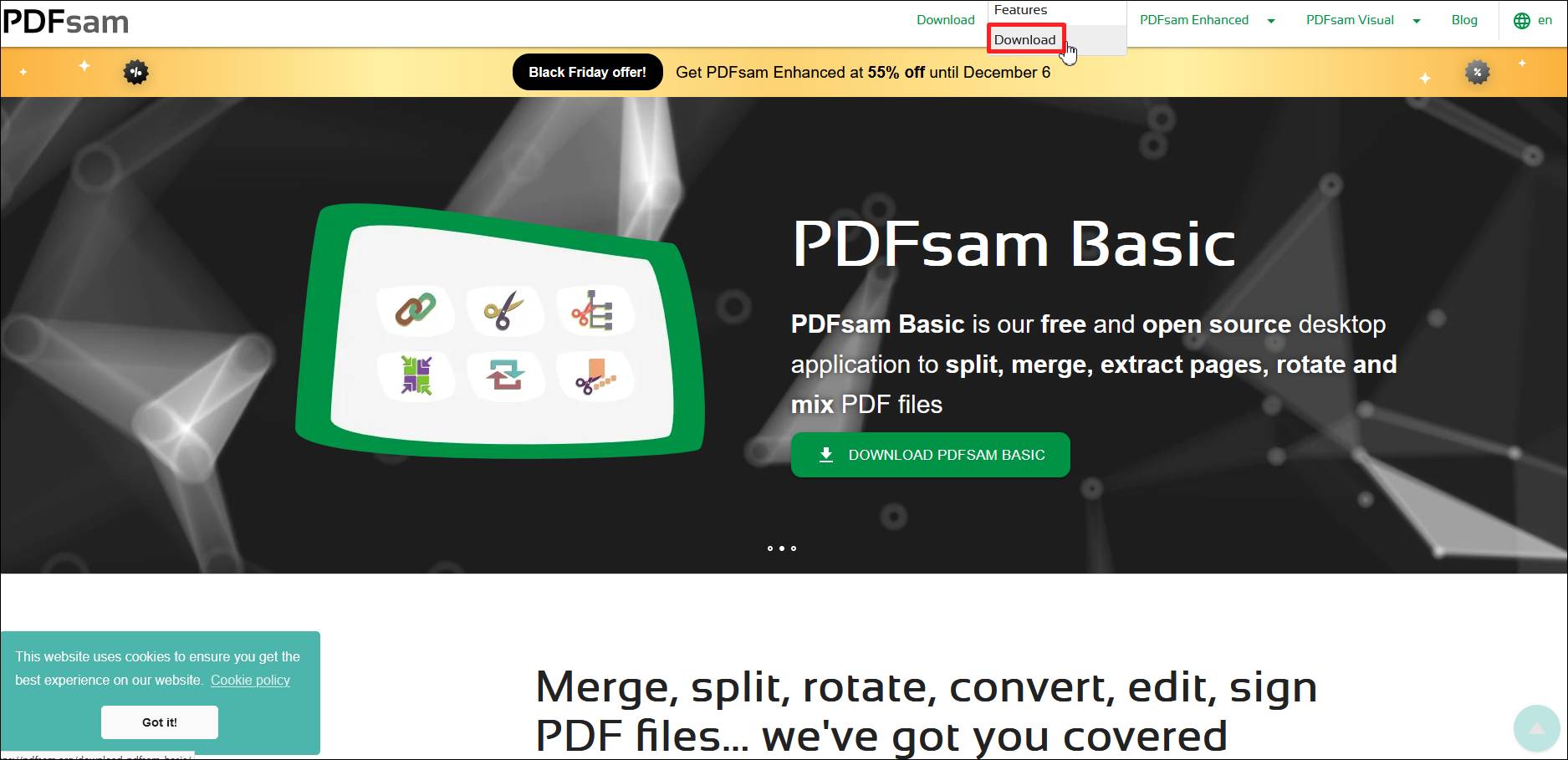Viewport: 1568px width, 760px height.
Task: Click the chain-link merge icon in illustration
Action: point(416,309)
